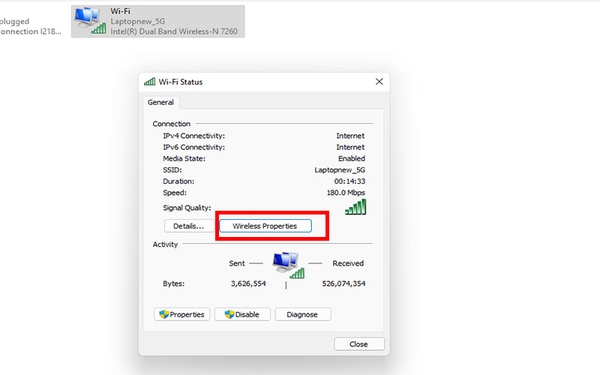
Task: Click the SSID value Laptopnew_5G
Action: 339,170
